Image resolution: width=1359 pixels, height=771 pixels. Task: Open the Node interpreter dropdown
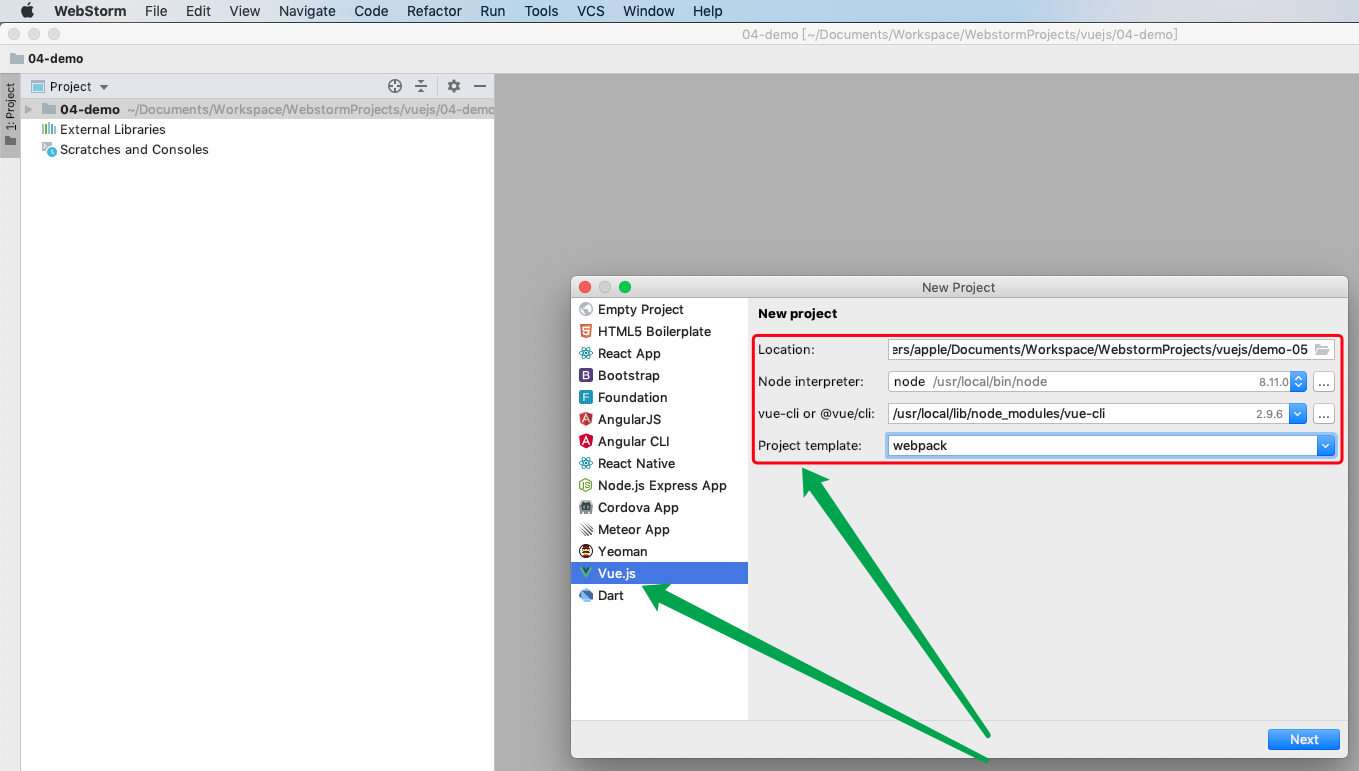coord(1299,381)
